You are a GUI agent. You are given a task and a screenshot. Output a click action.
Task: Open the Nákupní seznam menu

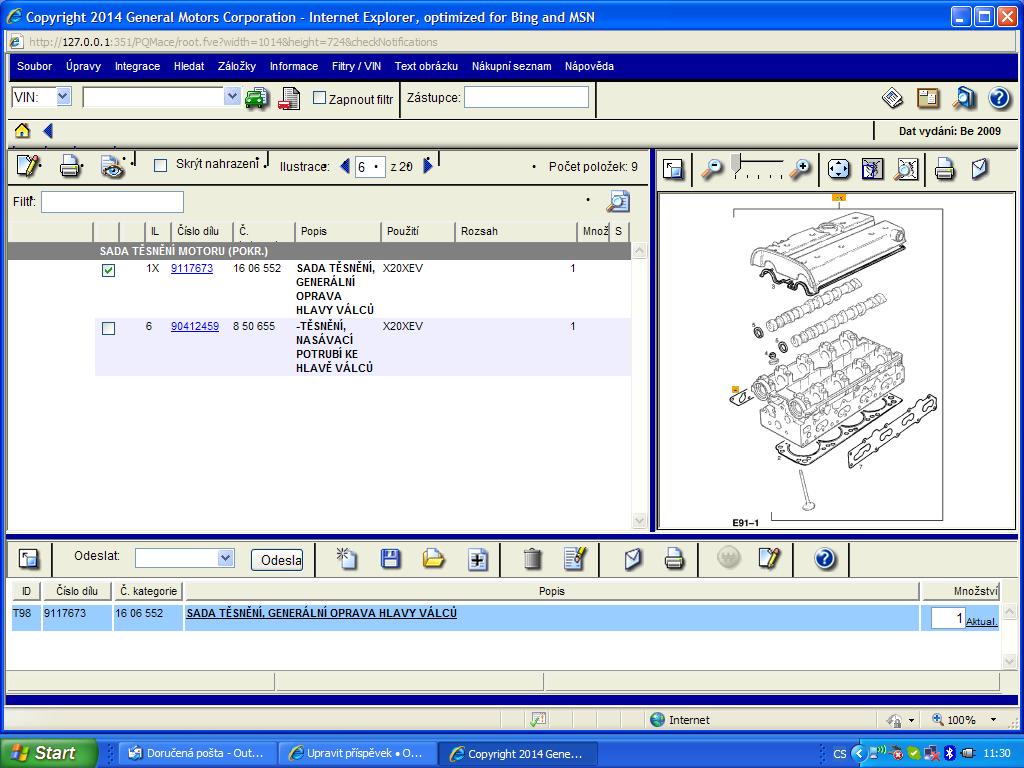pos(511,66)
